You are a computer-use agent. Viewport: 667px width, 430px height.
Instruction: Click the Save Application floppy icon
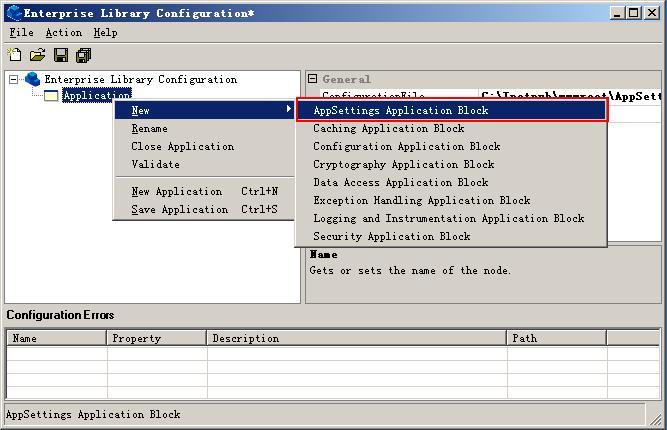[61, 55]
